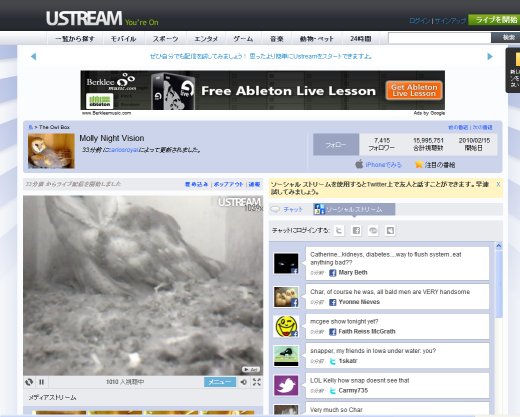The image size is (520, 417).
Task: Click the live video picture
Action: click(x=143, y=285)
